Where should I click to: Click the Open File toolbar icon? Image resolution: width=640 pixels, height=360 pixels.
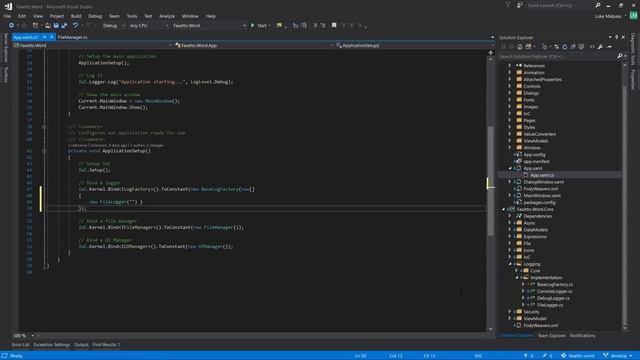tap(48, 25)
